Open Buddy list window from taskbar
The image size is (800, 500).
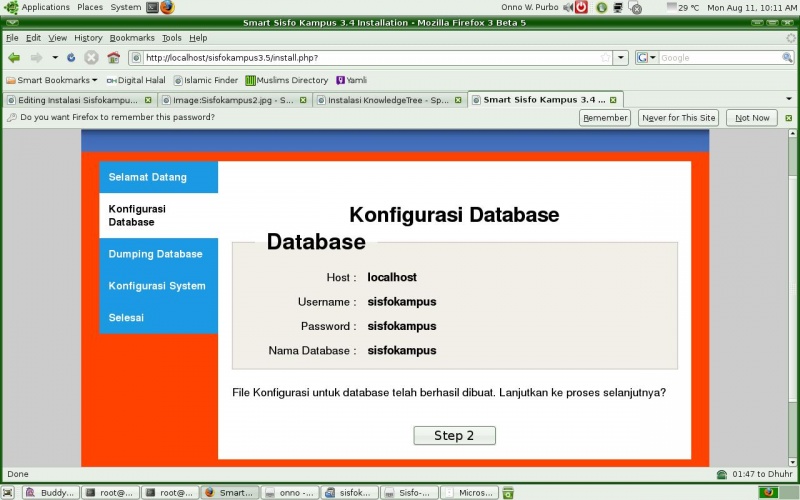click(49, 492)
